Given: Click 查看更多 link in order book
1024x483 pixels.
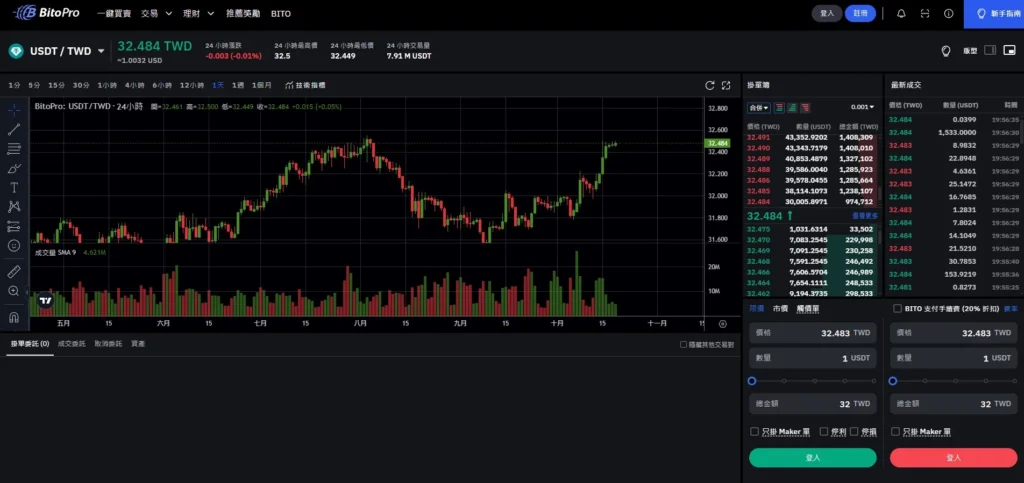Looking at the screenshot, I should click(865, 216).
